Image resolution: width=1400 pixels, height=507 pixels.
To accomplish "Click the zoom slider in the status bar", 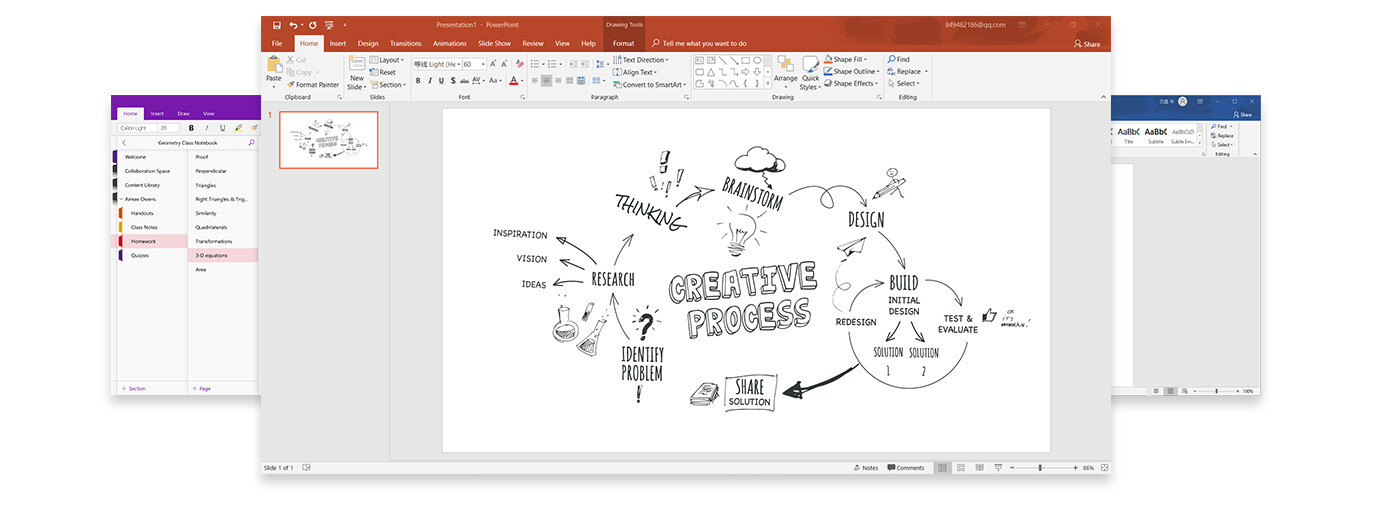I will [x=1040, y=468].
